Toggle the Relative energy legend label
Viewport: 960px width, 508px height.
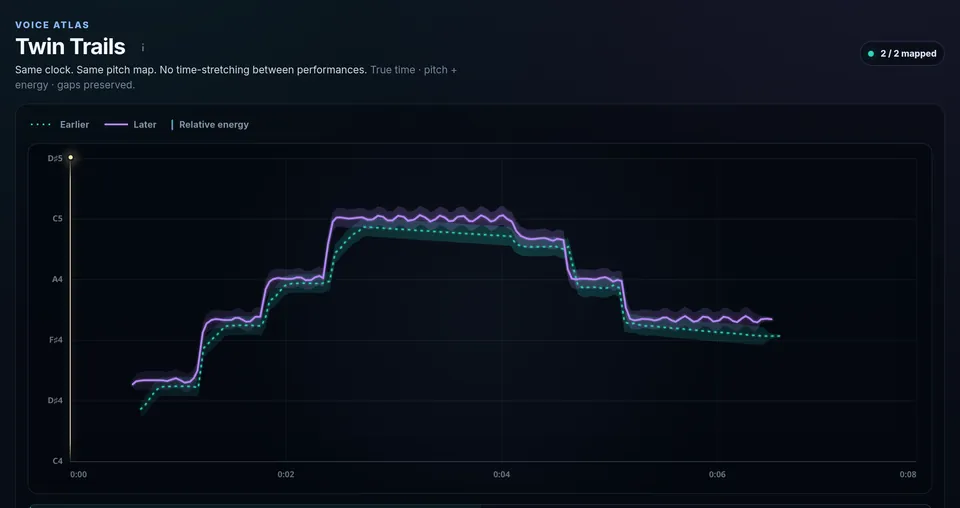214,125
